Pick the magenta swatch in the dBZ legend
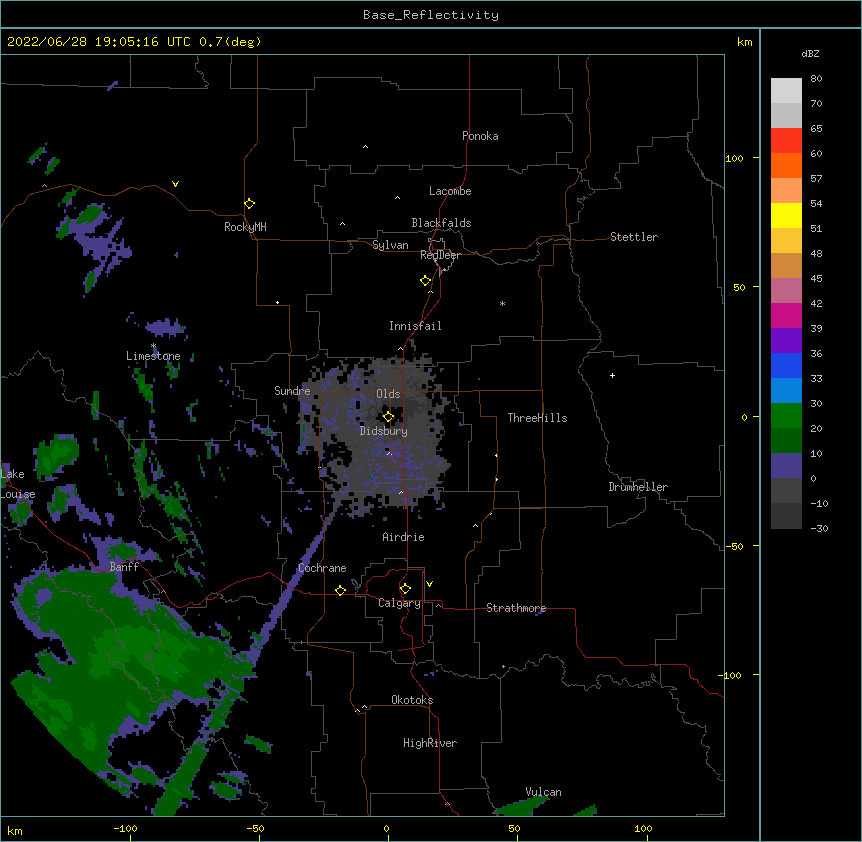This screenshot has height=842, width=862. click(x=786, y=315)
